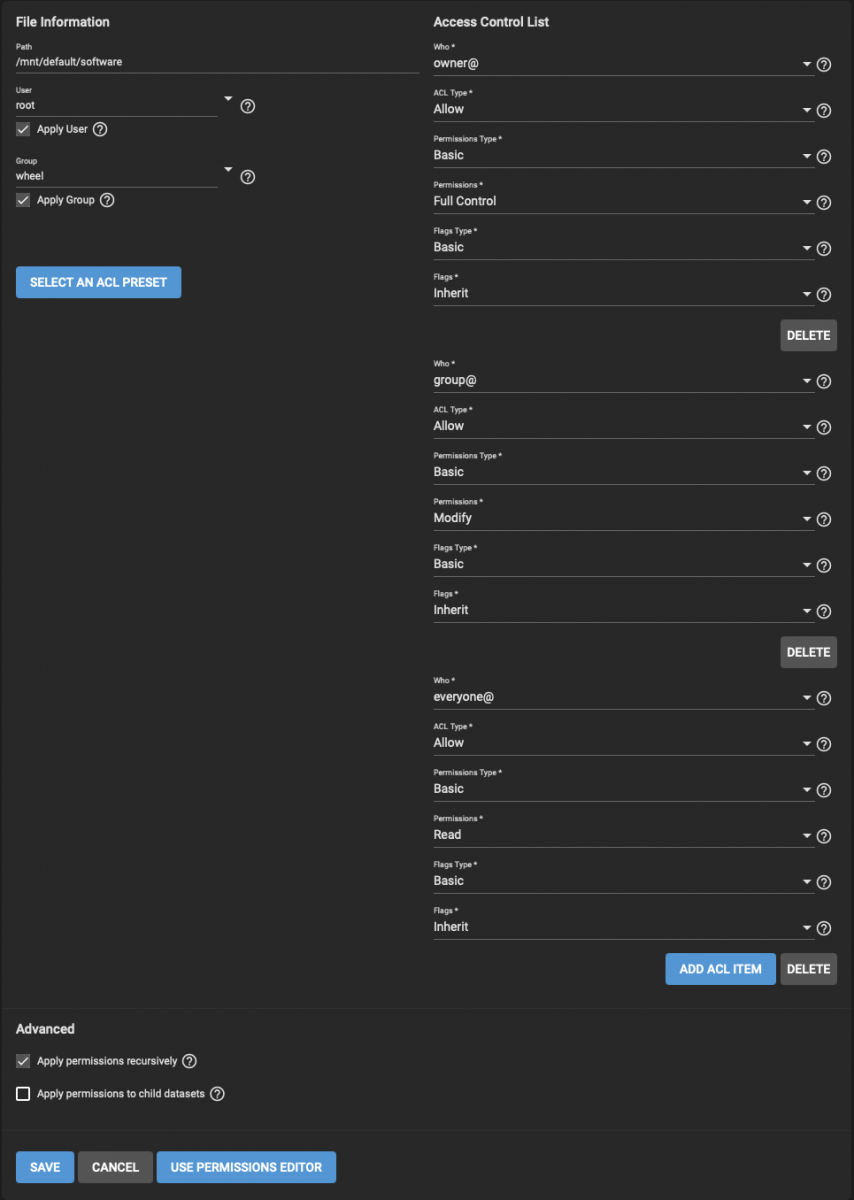Show help for Apply permissions to child datasets
The height and width of the screenshot is (1200, 854).
pos(217,1094)
